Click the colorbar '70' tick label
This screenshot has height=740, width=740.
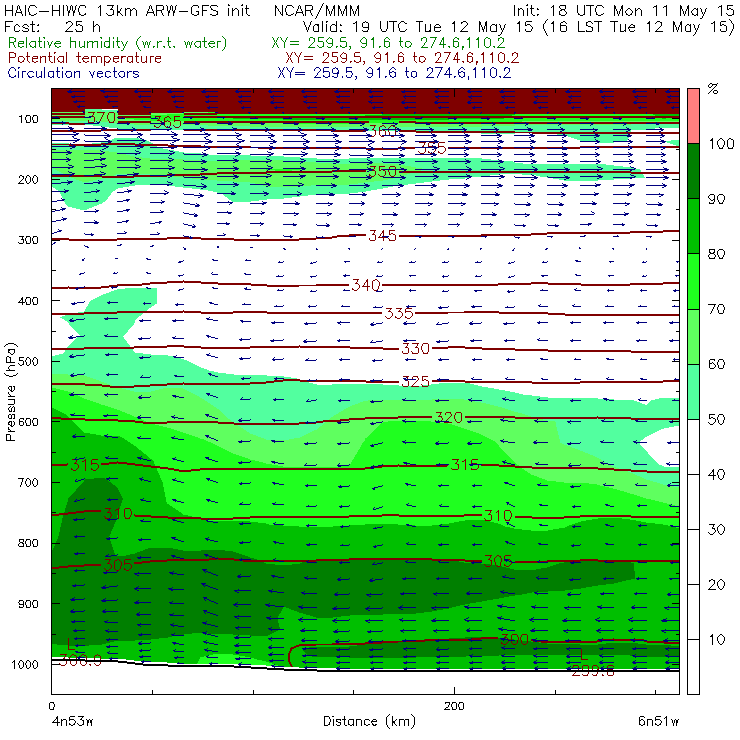coord(716,310)
